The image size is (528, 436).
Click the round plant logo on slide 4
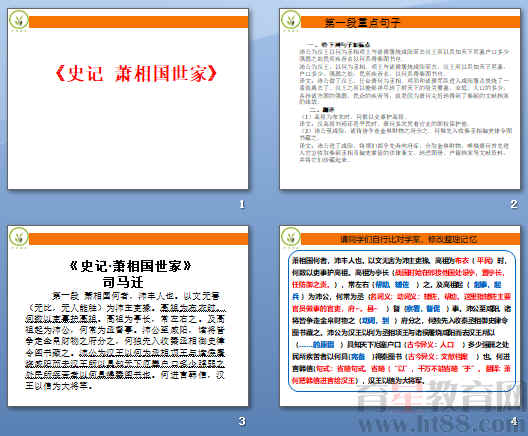pyautogui.click(x=291, y=237)
